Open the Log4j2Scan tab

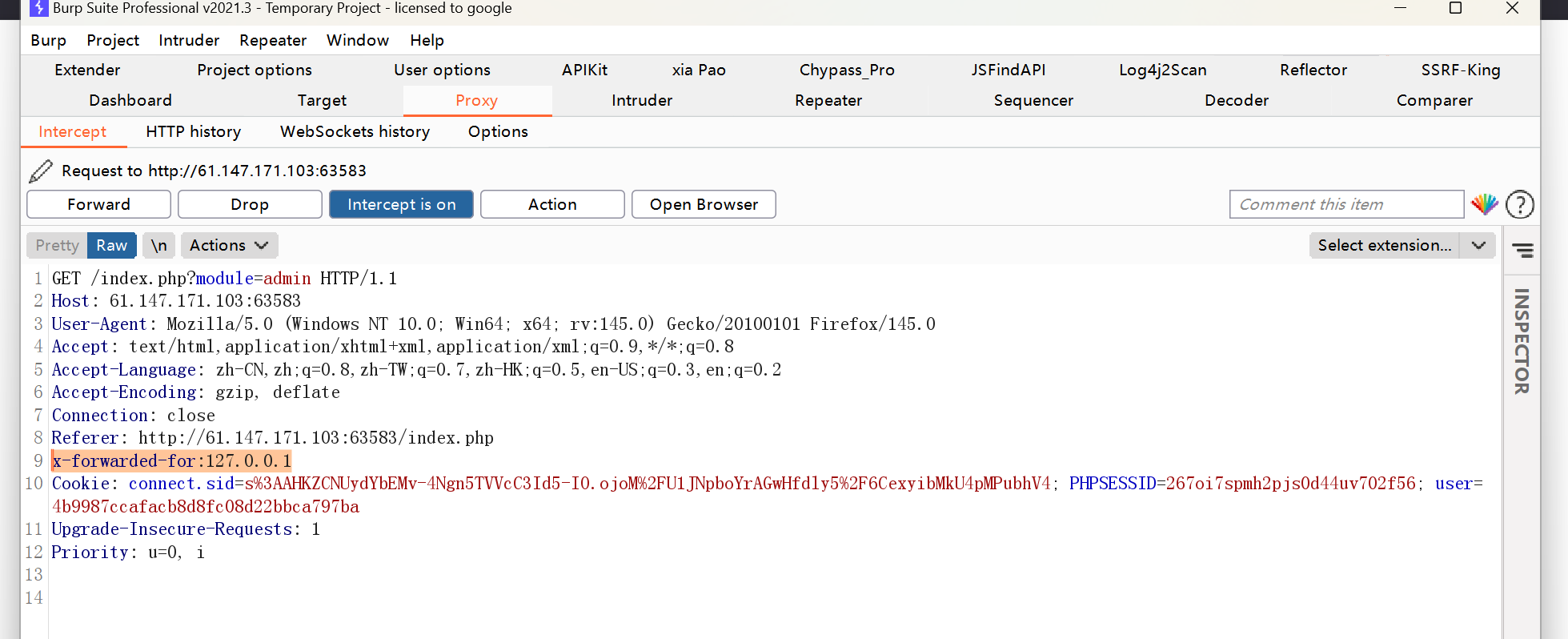[1162, 70]
